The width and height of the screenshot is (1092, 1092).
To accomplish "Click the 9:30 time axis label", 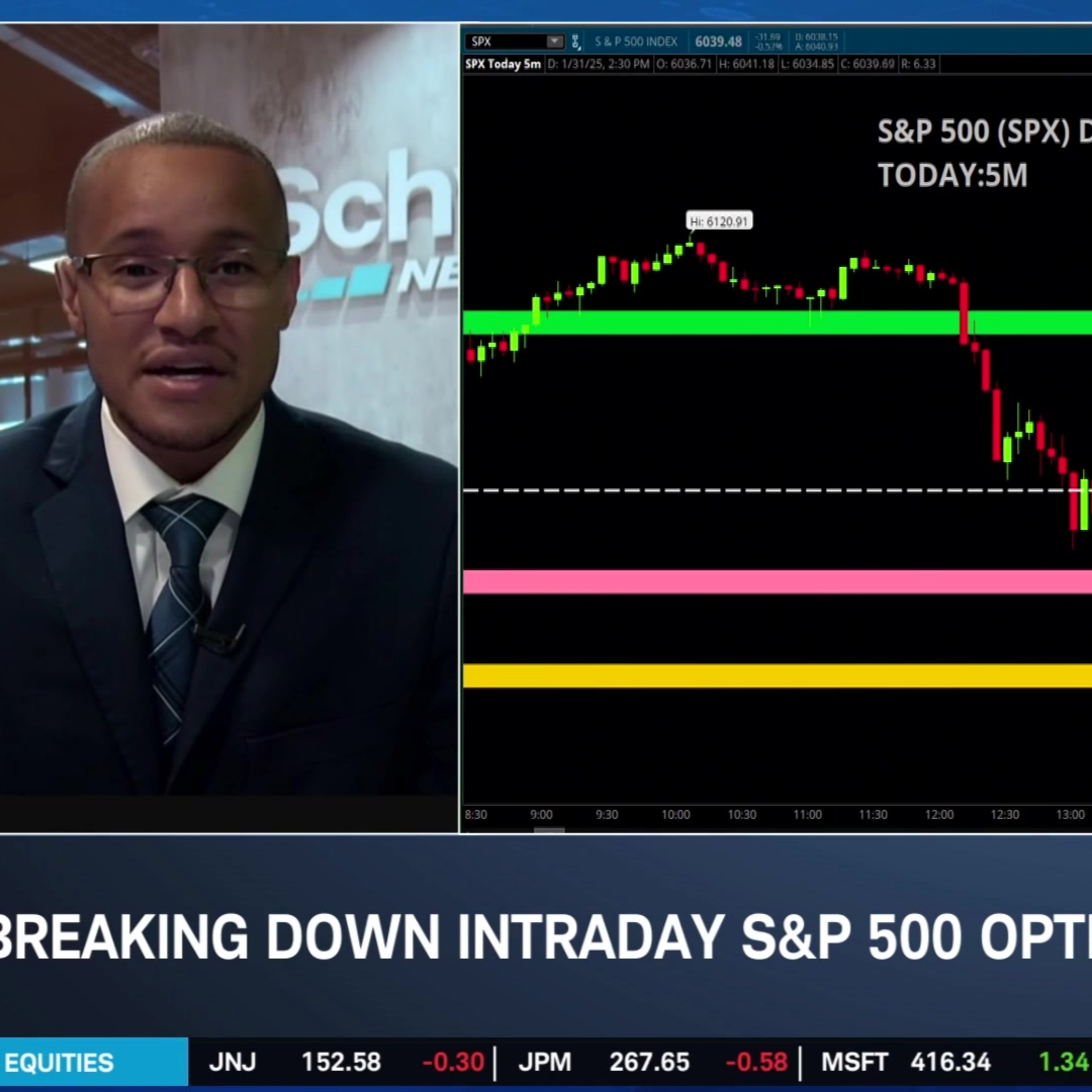I will click(x=606, y=815).
